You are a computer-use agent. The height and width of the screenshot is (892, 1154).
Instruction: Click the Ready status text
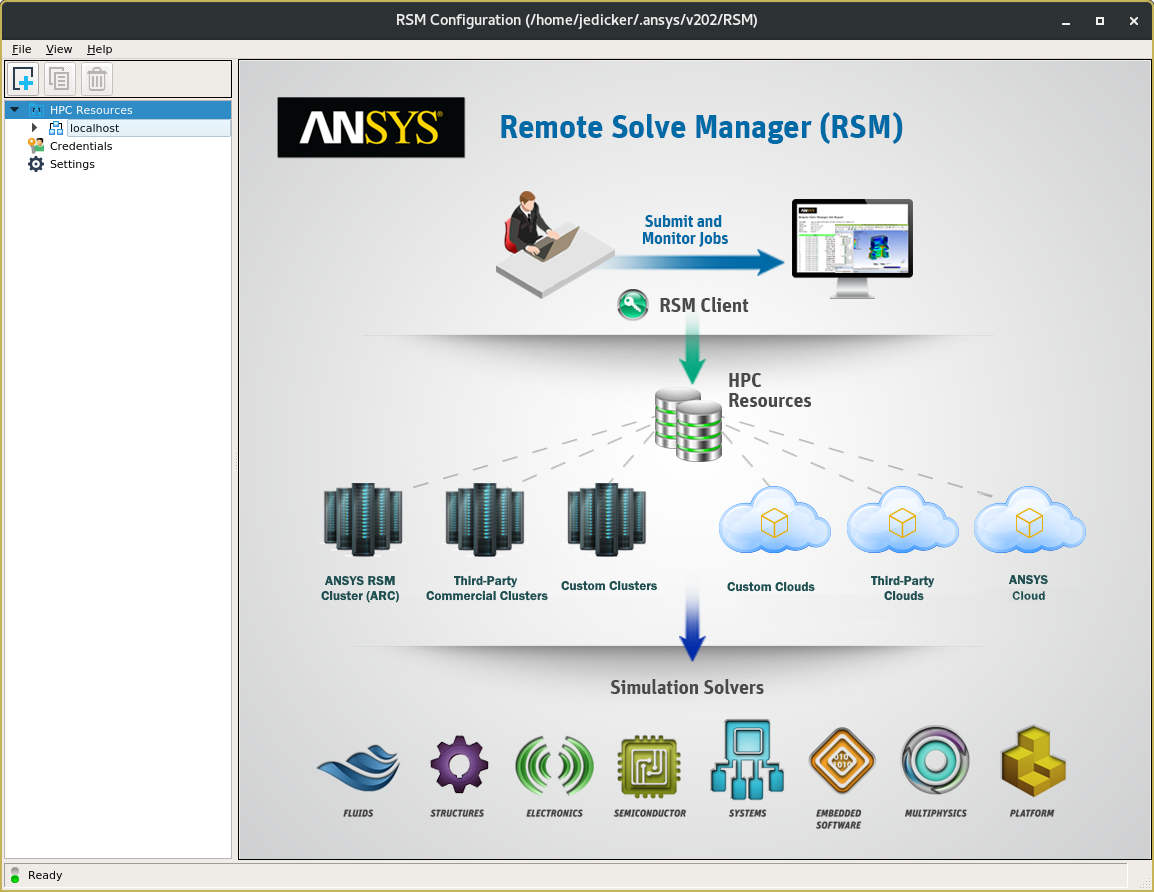(x=45, y=875)
